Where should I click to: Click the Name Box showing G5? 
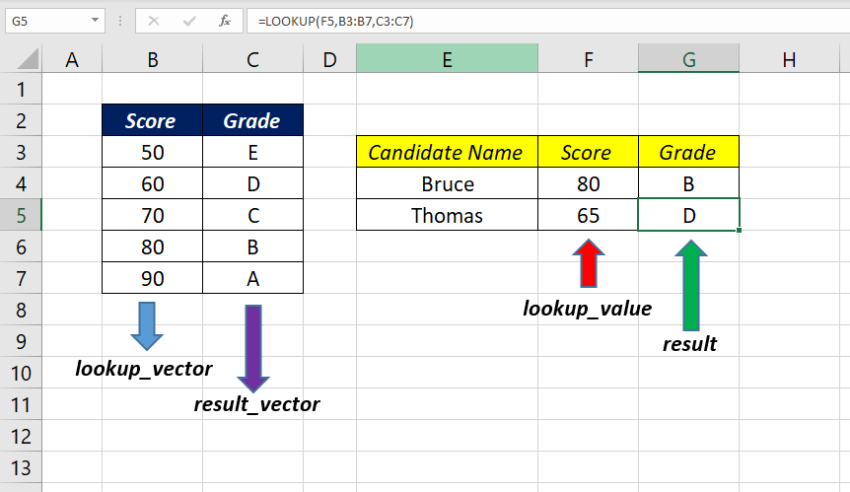(45, 20)
